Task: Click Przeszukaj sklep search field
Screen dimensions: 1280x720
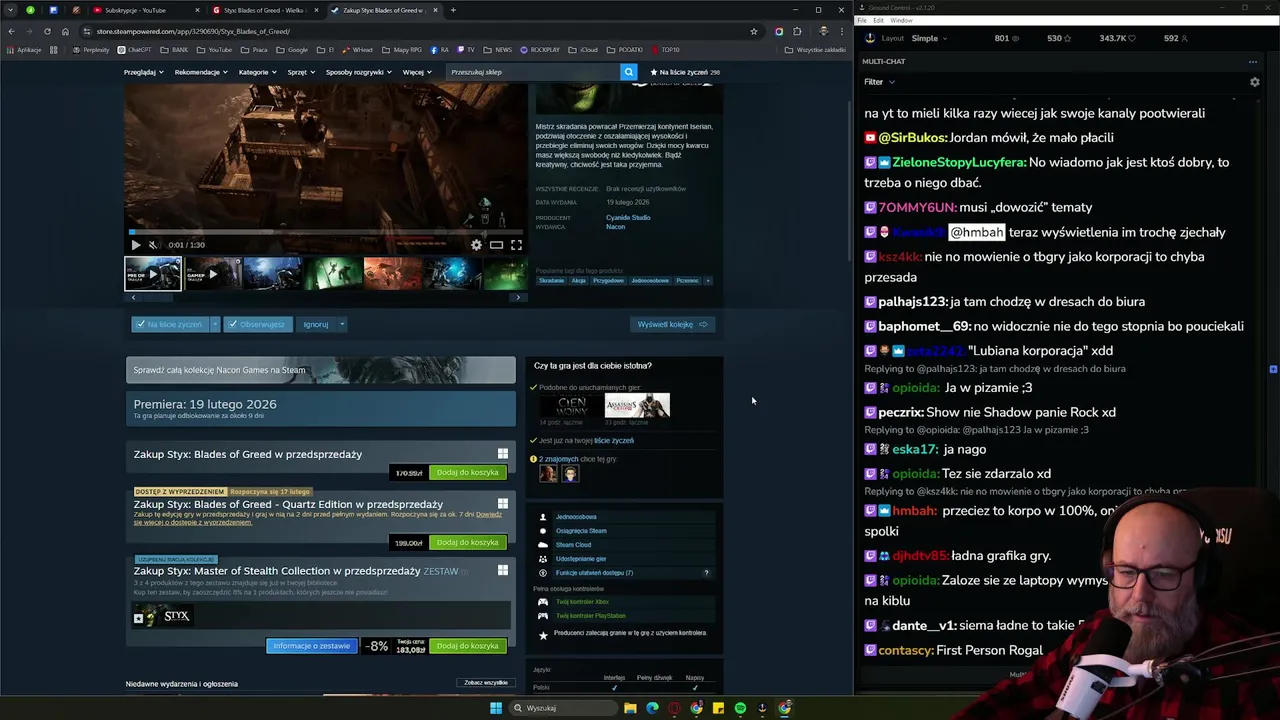Action: point(533,72)
